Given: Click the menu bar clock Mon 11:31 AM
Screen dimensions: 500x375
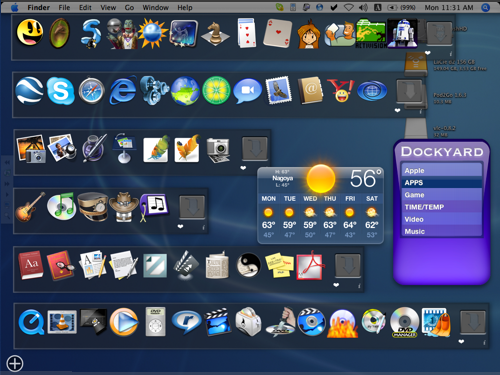Looking at the screenshot, I should pos(449,7).
